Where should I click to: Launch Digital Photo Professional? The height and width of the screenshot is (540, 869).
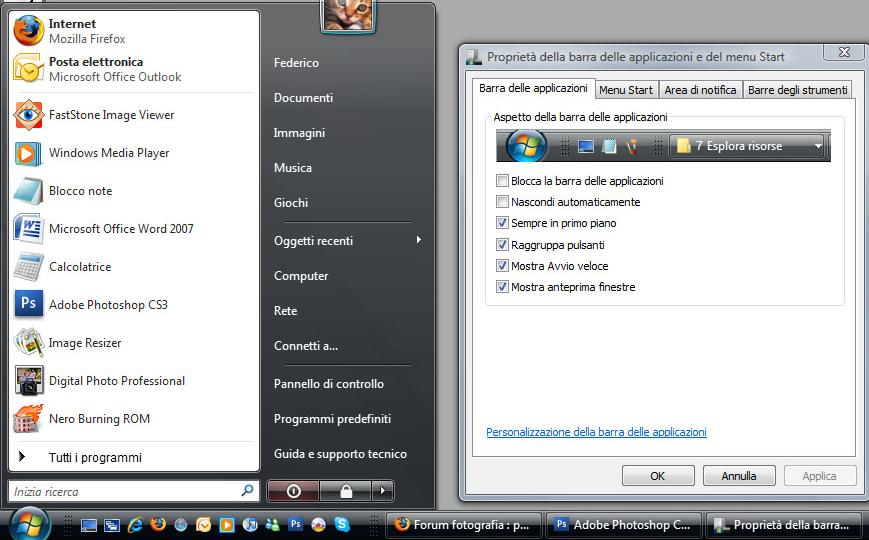point(134,380)
